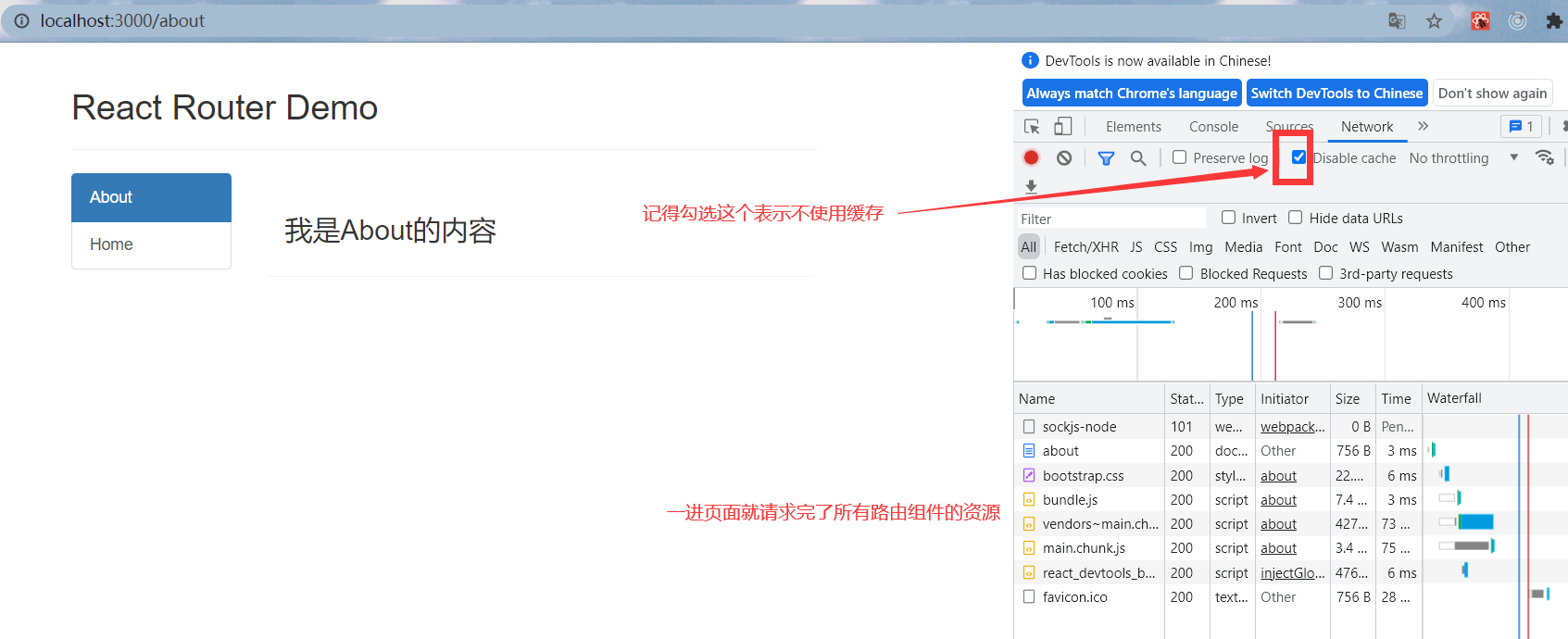Sort by the Waterfall column header
The height and width of the screenshot is (639, 1568).
(1495, 399)
